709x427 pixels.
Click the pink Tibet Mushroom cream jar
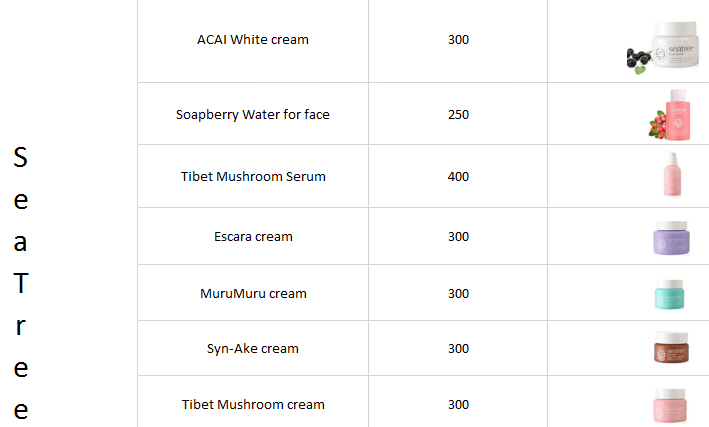pyautogui.click(x=670, y=405)
